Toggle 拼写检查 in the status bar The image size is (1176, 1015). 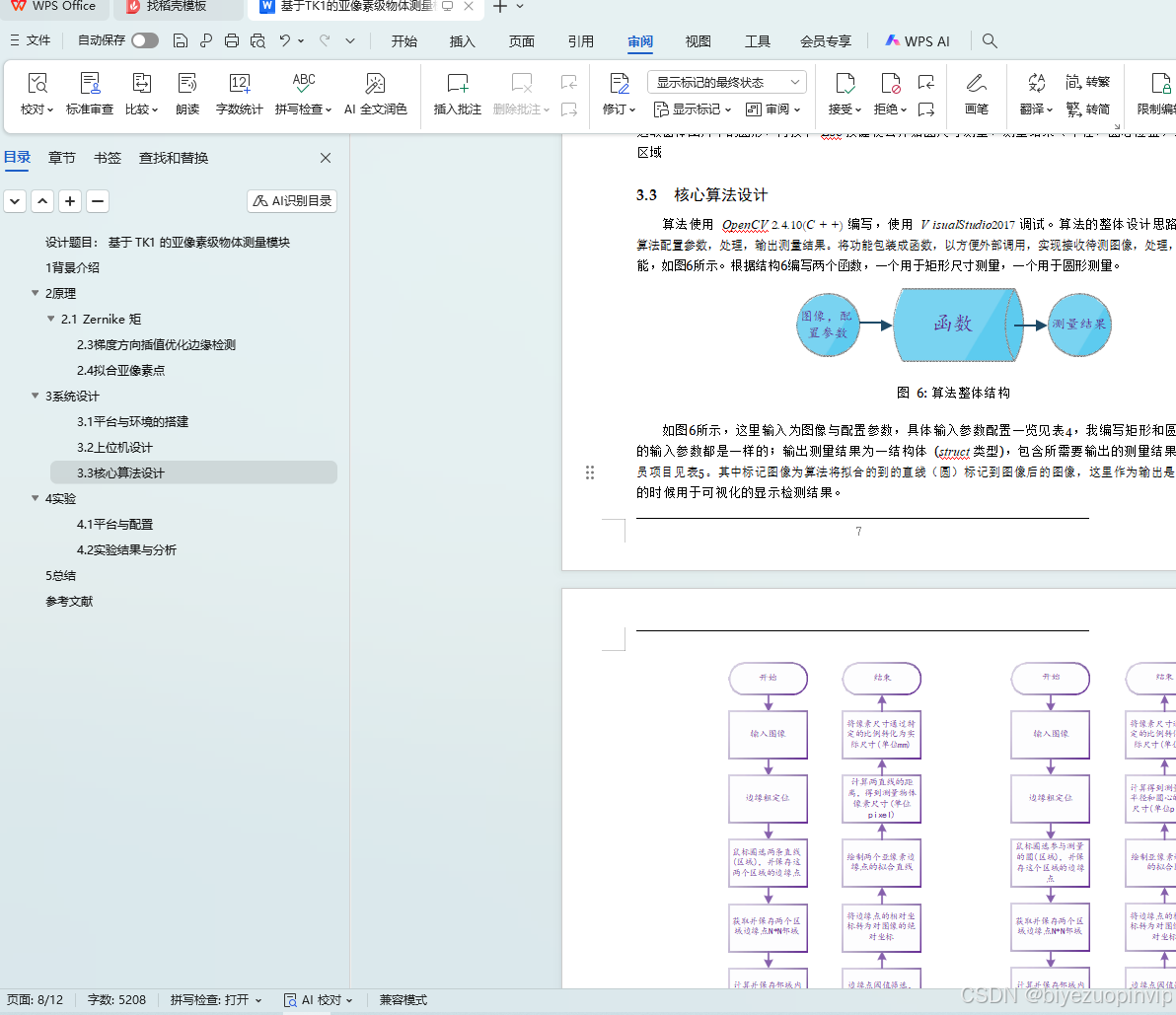213,1000
